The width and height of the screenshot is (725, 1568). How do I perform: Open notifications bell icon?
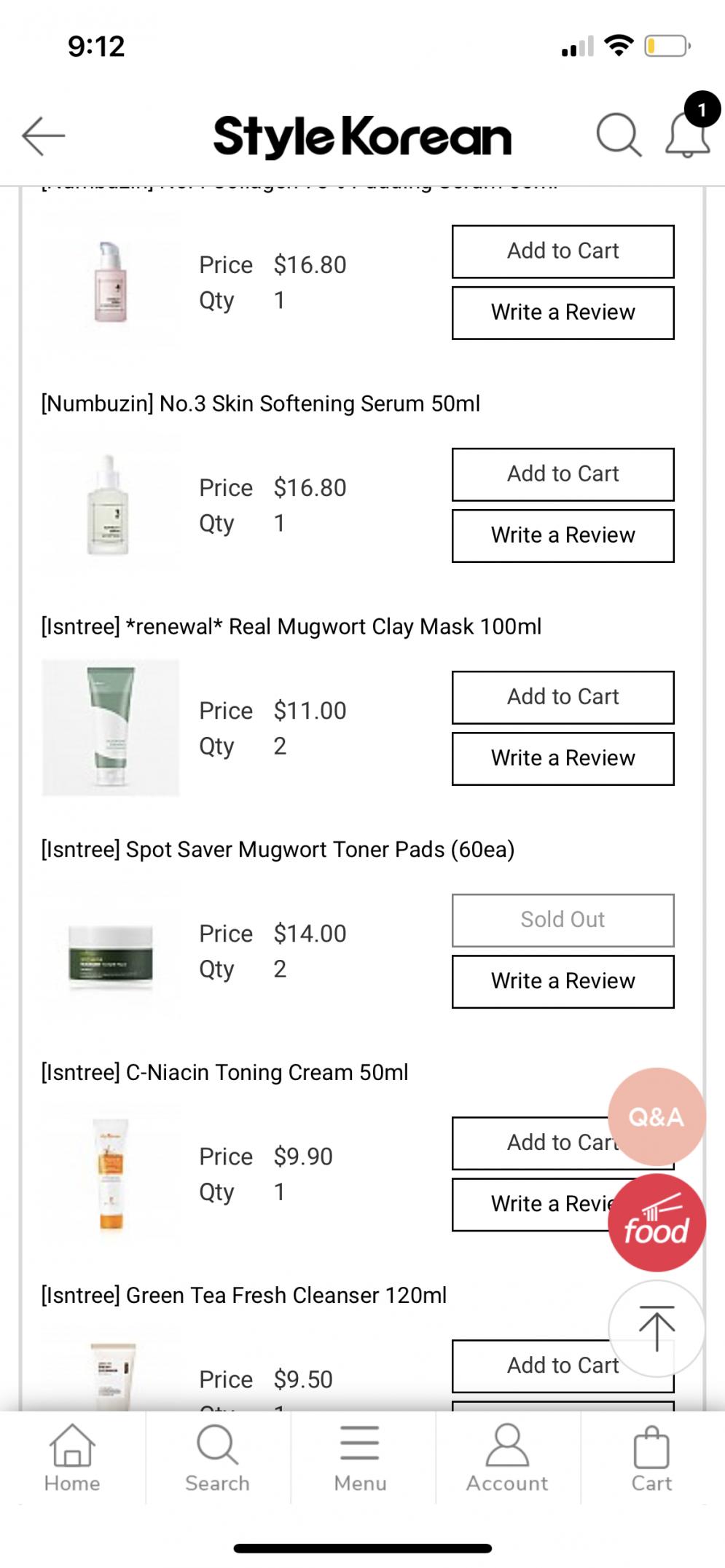[x=688, y=135]
